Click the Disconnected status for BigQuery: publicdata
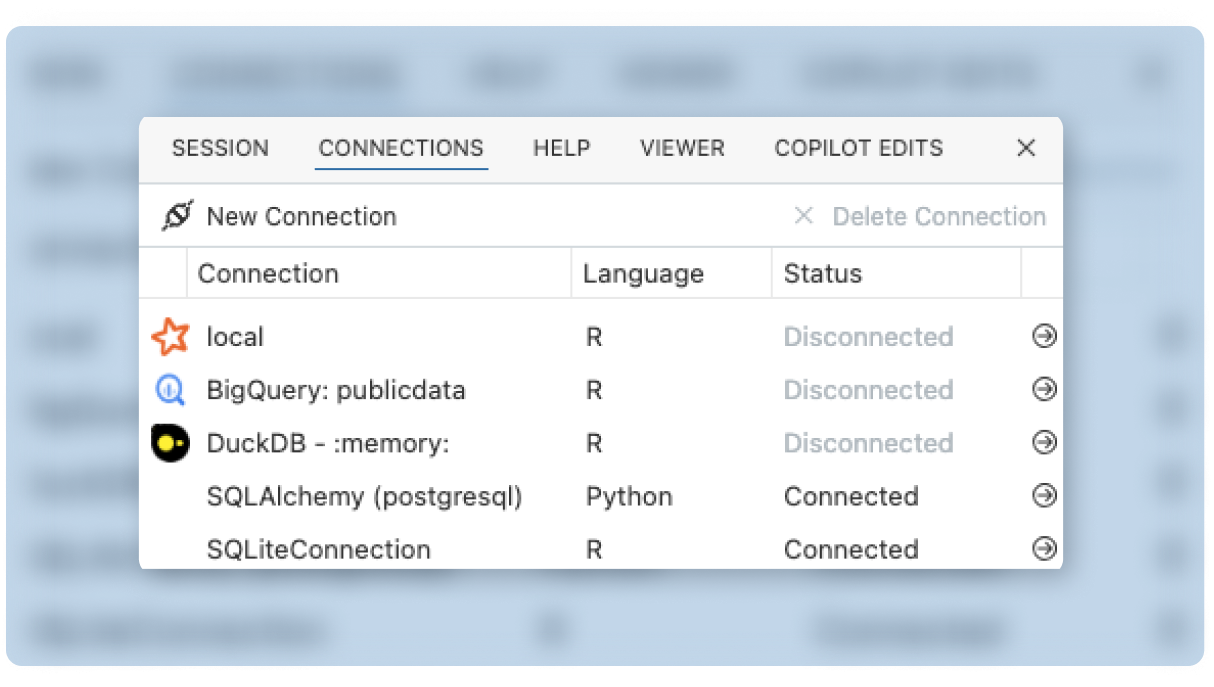 point(868,390)
